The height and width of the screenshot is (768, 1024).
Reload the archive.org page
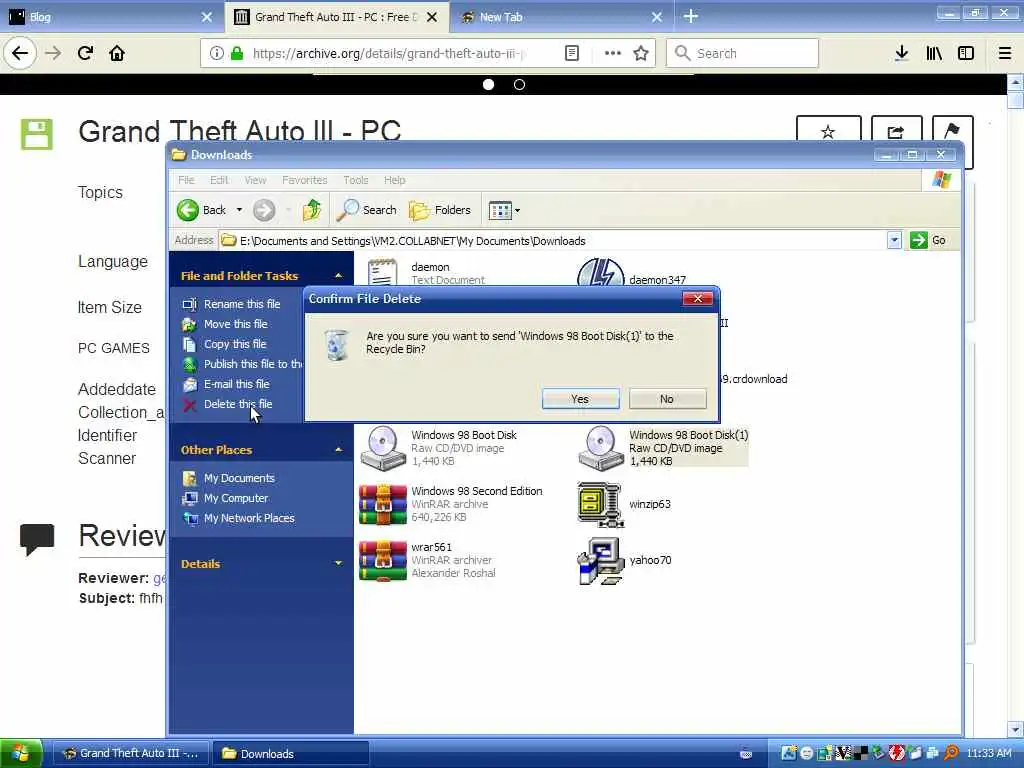[85, 53]
